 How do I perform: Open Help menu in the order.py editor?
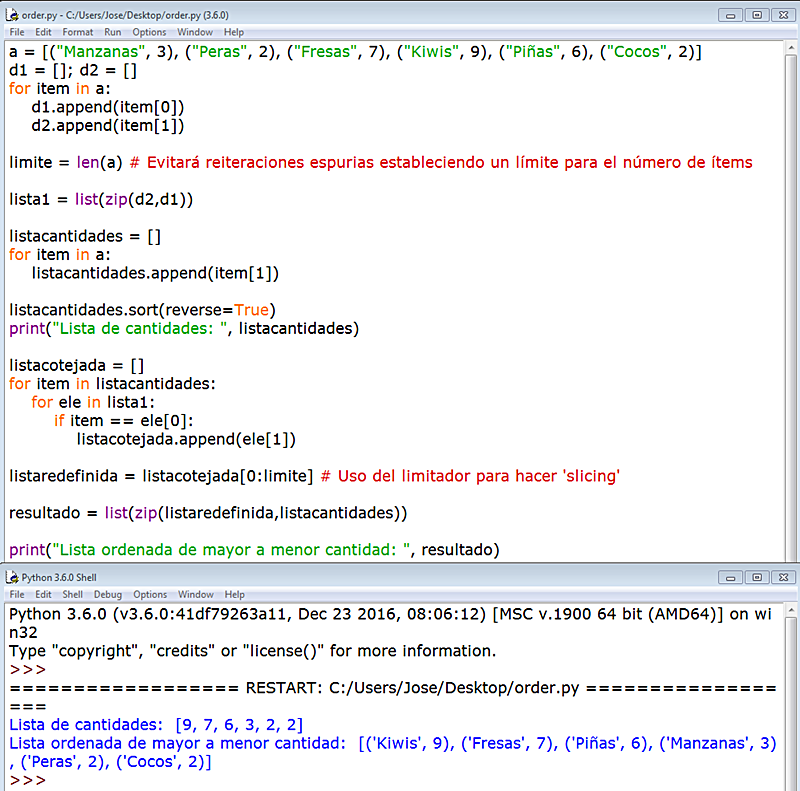coord(234,32)
